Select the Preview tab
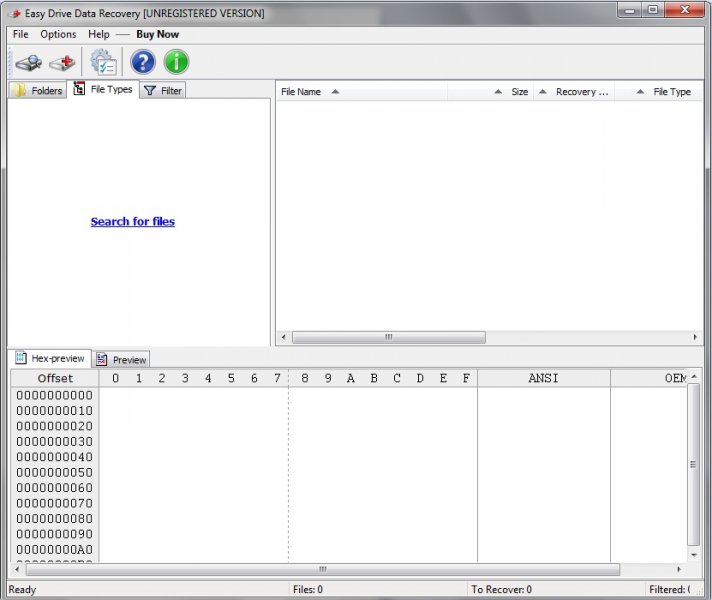Screen dimensions: 712x600 click(x=121, y=360)
